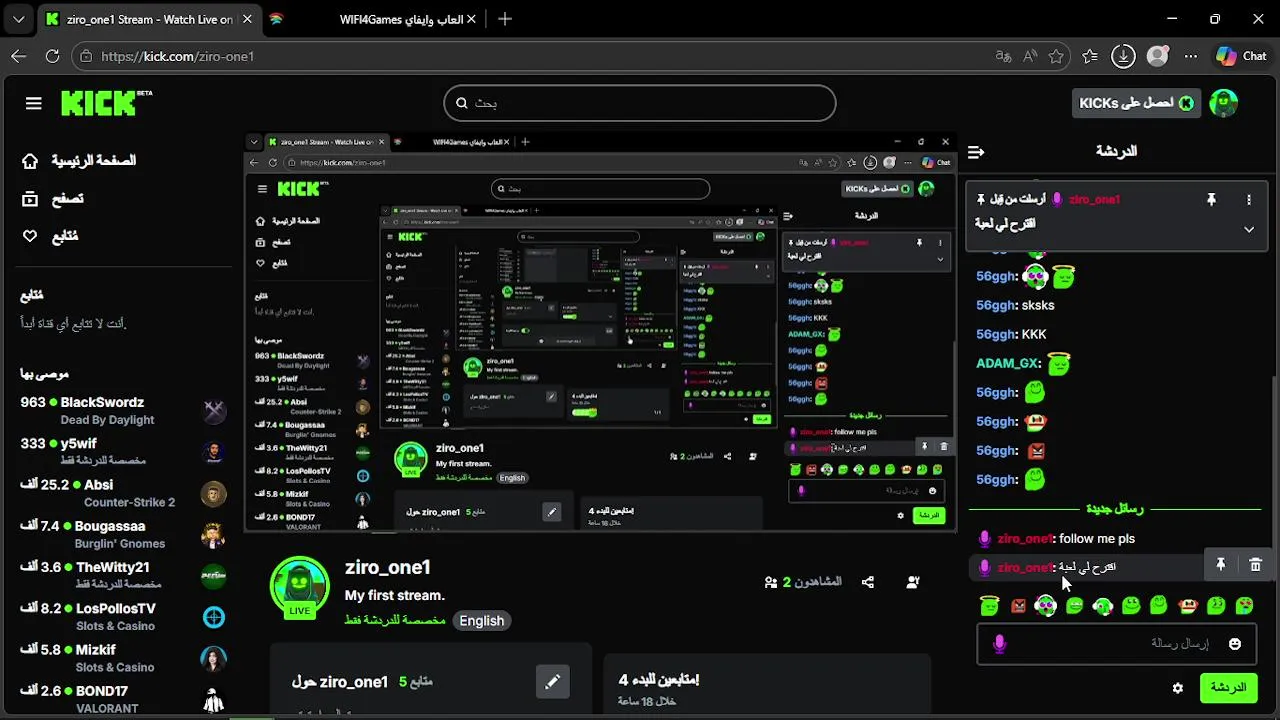Open the Copilot Chat button
Viewport: 1280px width, 720px height.
1241,56
